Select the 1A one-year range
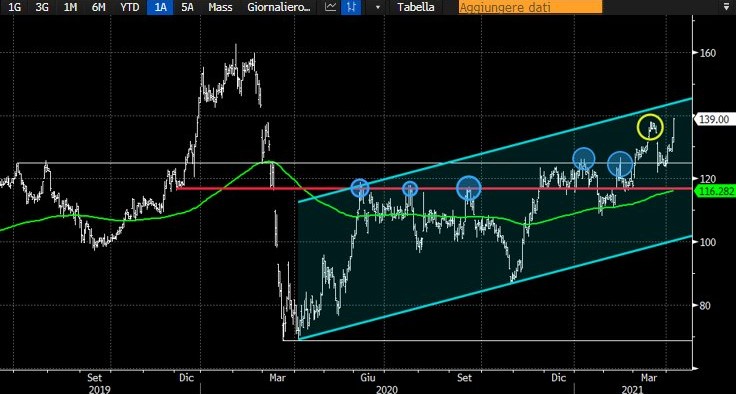This screenshot has width=736, height=394. [x=161, y=7]
